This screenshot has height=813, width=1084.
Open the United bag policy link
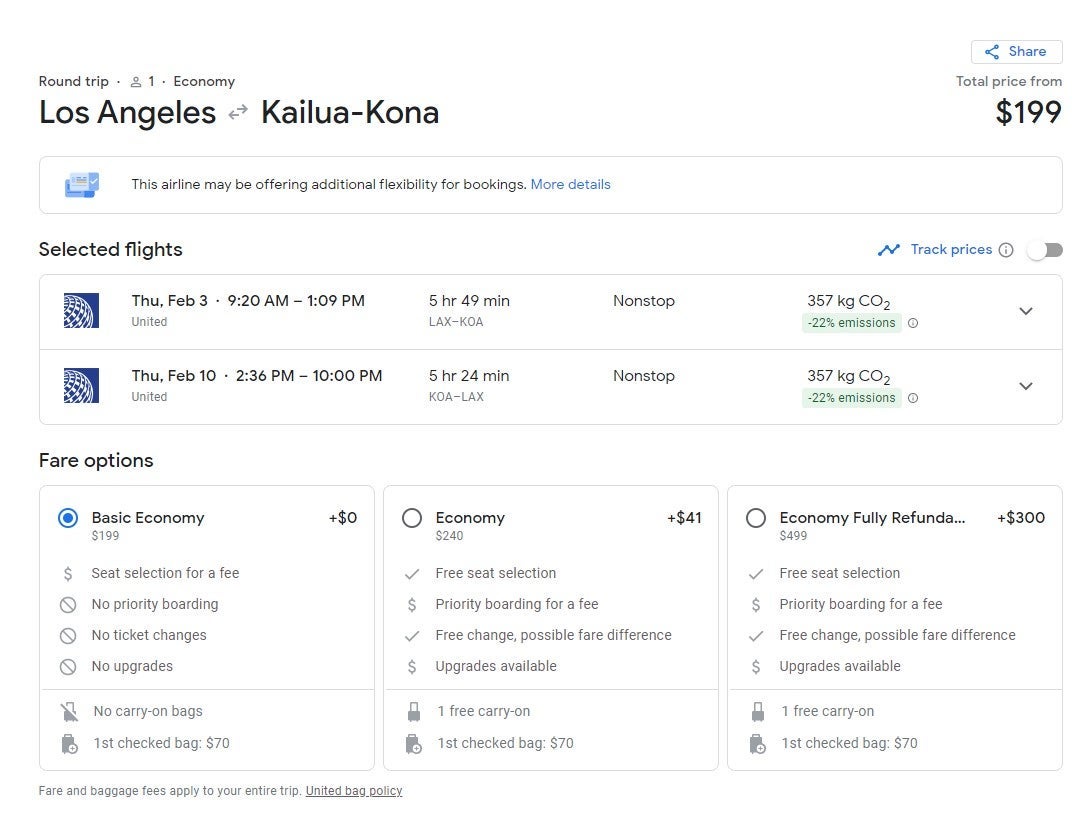[354, 791]
